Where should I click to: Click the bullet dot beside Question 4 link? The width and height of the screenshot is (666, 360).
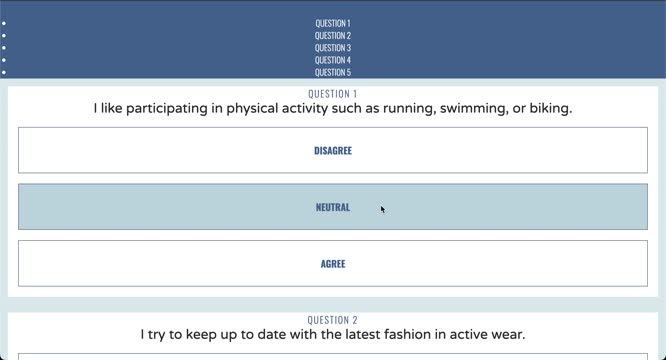pos(4,60)
